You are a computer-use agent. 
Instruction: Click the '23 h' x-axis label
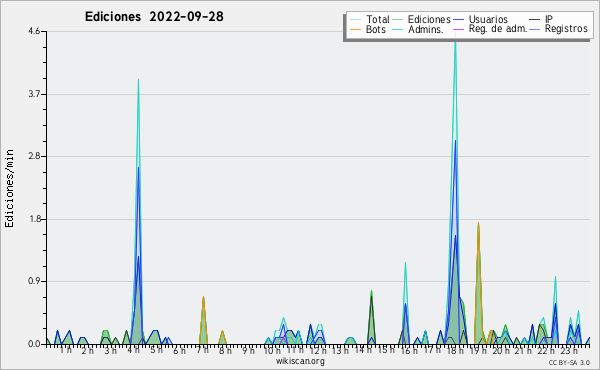(569, 350)
